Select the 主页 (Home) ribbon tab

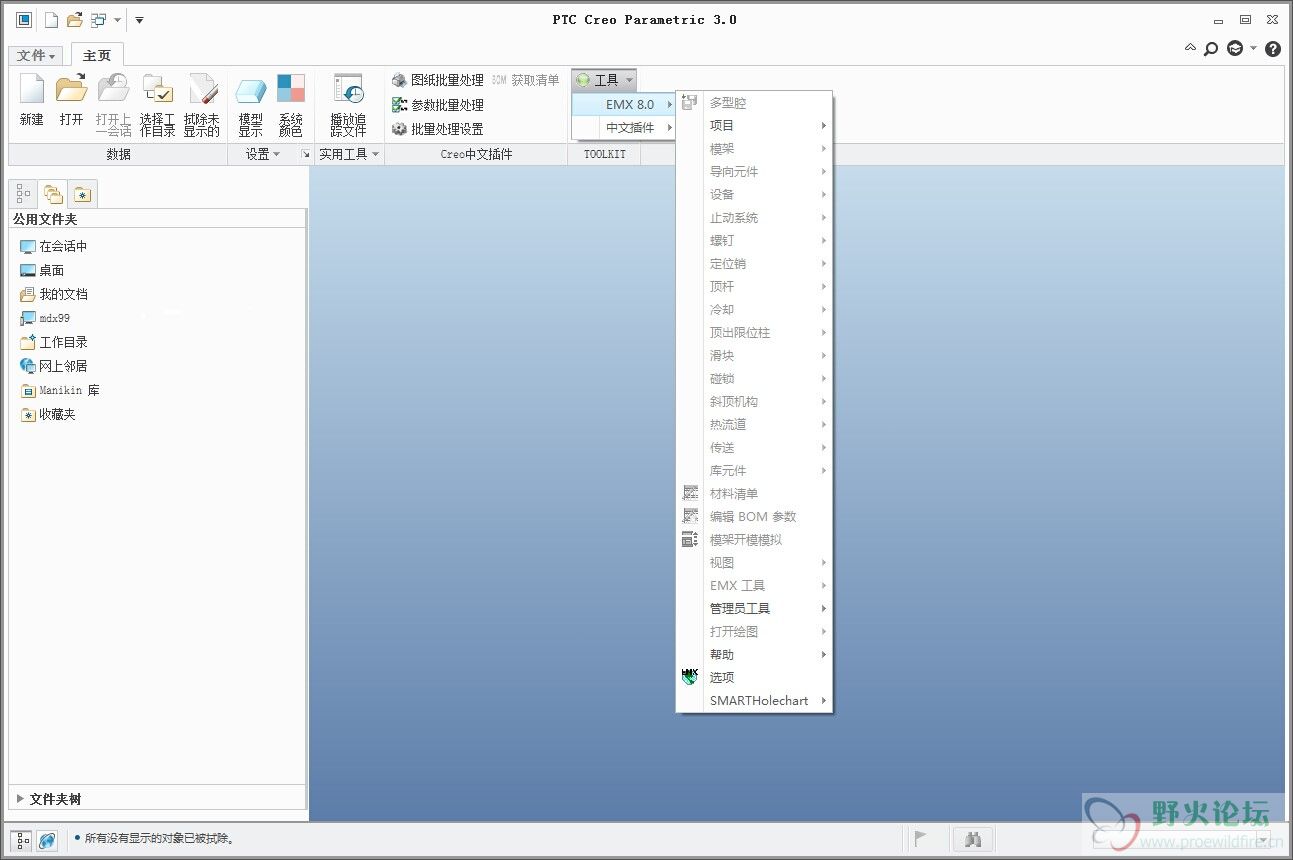pyautogui.click(x=97, y=56)
